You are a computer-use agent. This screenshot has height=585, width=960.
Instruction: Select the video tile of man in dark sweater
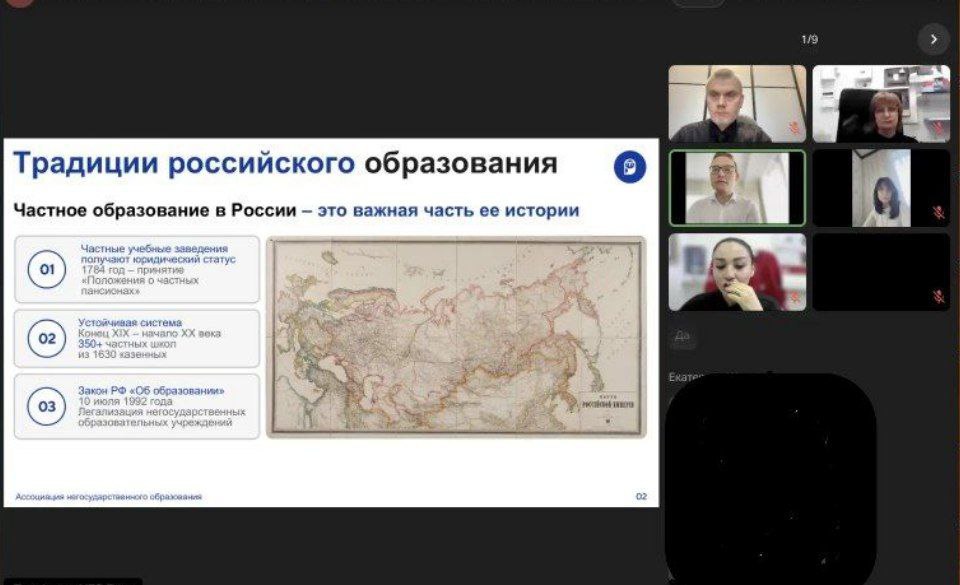(x=737, y=104)
